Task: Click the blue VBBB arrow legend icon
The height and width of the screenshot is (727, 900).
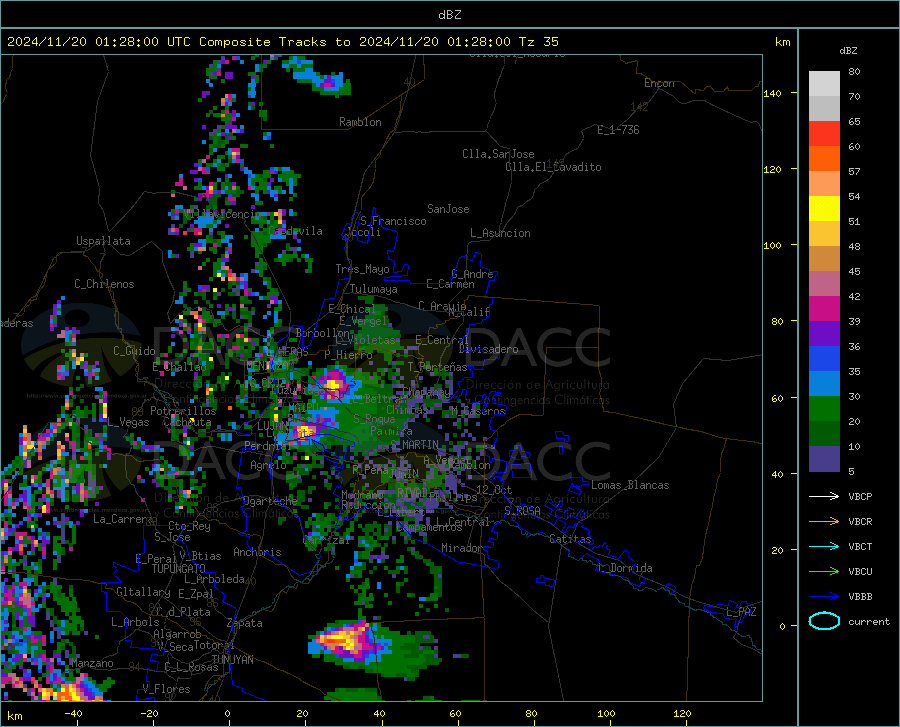Action: [824, 596]
